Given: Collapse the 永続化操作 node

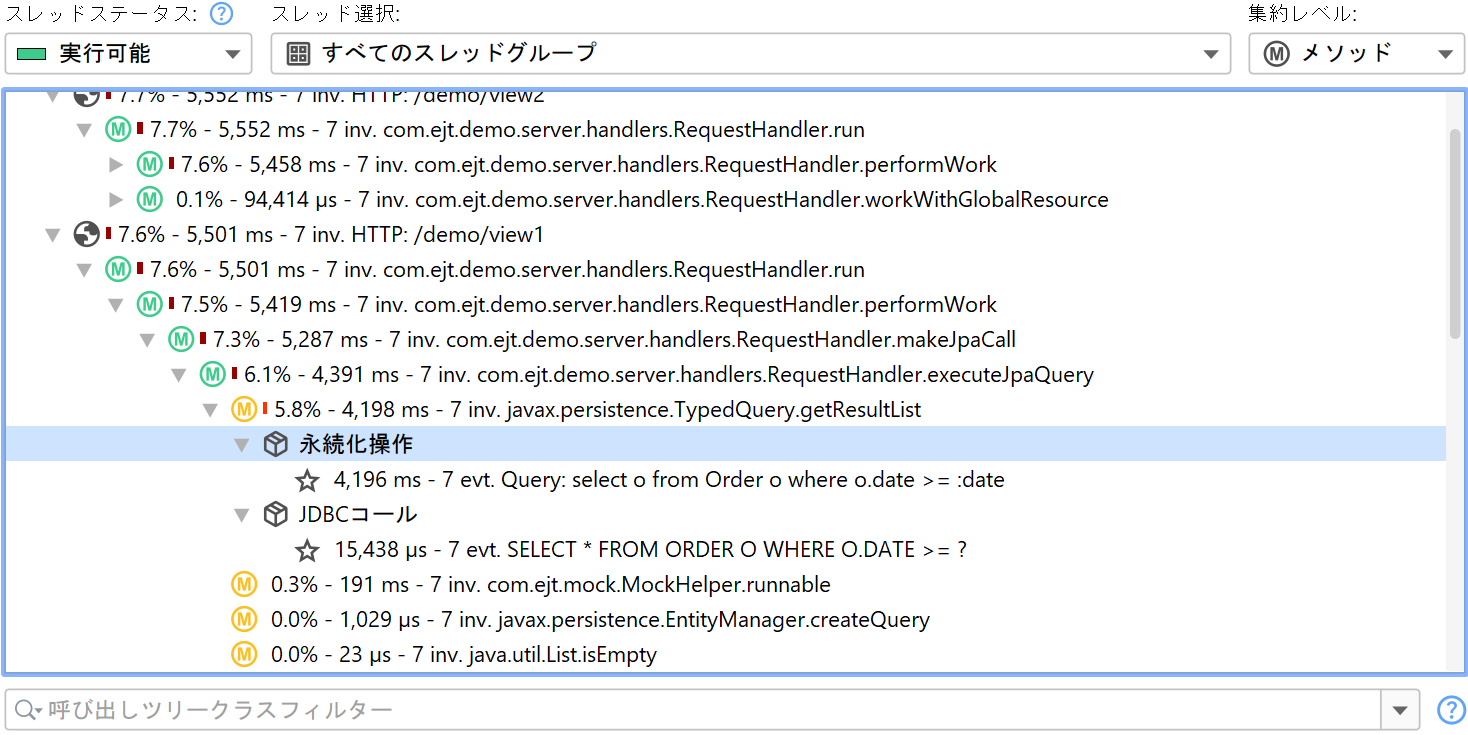Looking at the screenshot, I should [x=241, y=446].
